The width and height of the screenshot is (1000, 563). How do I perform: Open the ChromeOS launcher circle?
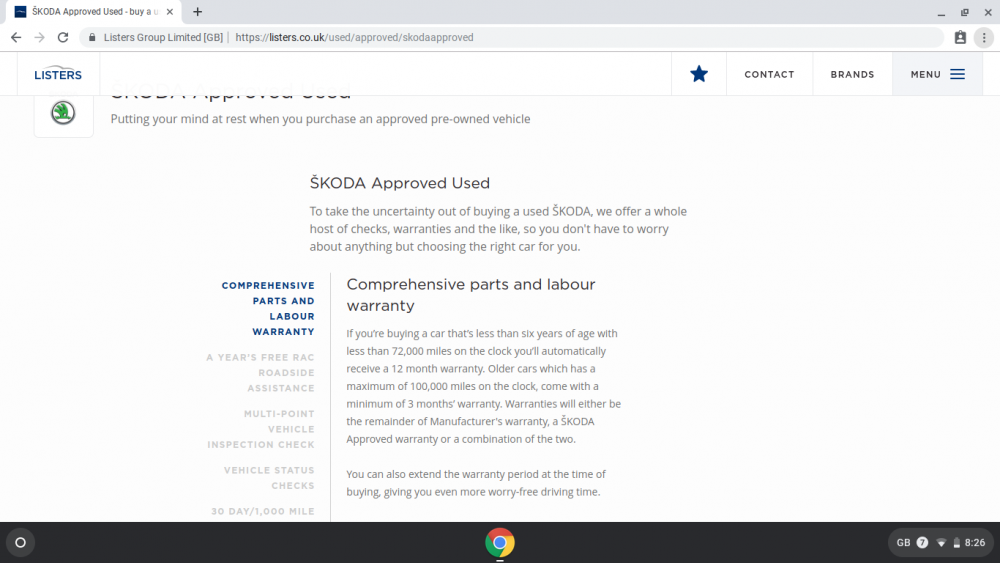(20, 543)
